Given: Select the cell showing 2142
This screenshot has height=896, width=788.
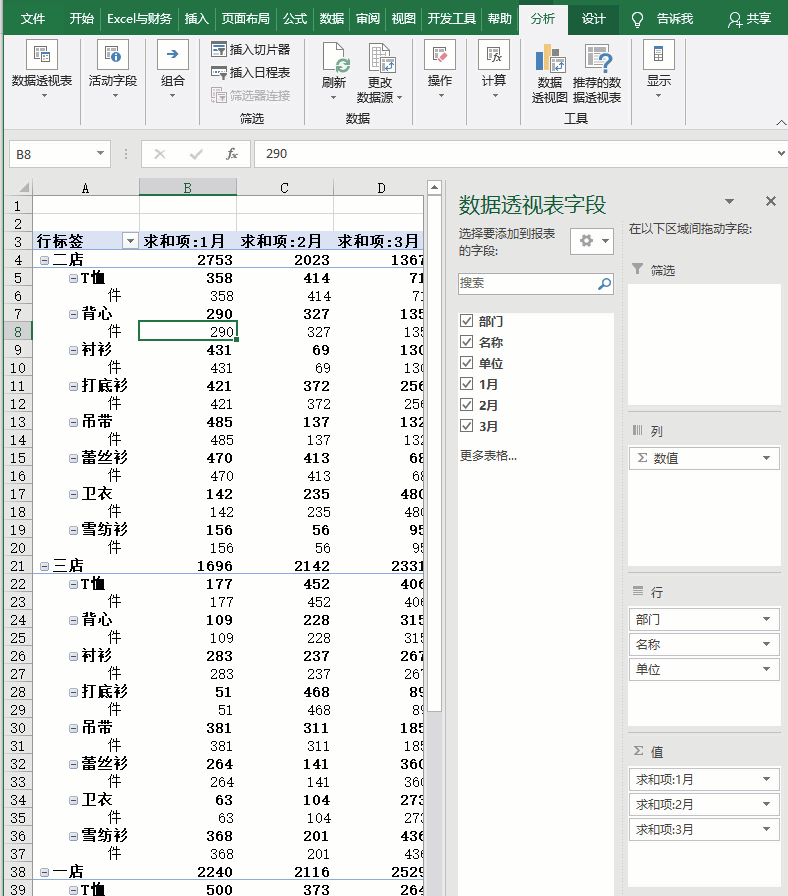Looking at the screenshot, I should point(285,566).
